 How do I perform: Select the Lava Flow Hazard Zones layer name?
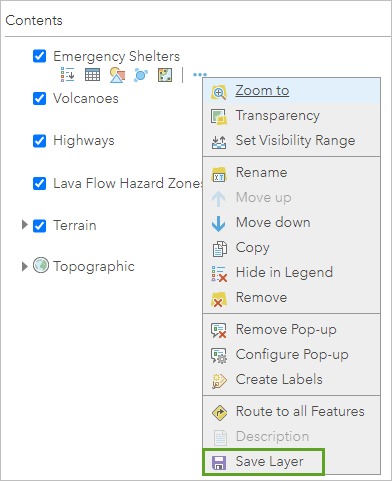coord(128,183)
